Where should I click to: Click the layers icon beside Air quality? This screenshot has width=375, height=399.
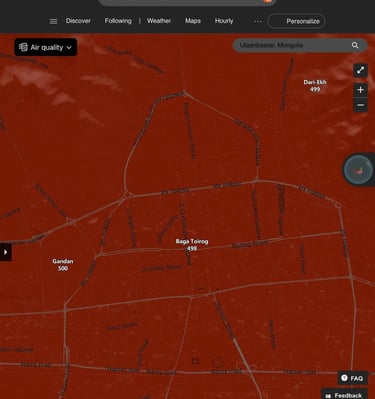coord(23,47)
